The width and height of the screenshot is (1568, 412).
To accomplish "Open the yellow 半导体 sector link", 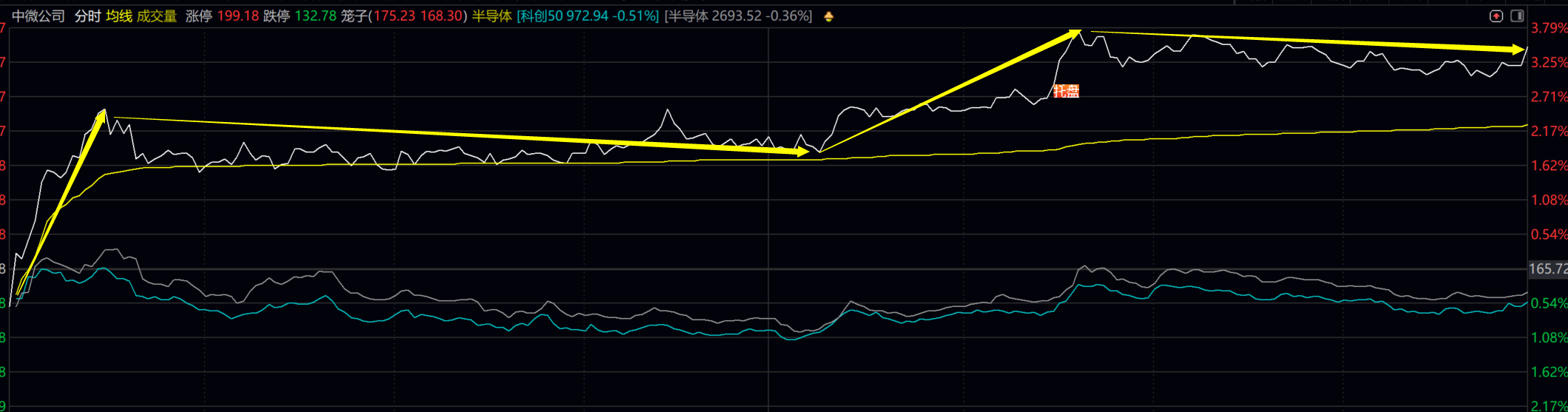I will tap(492, 16).
